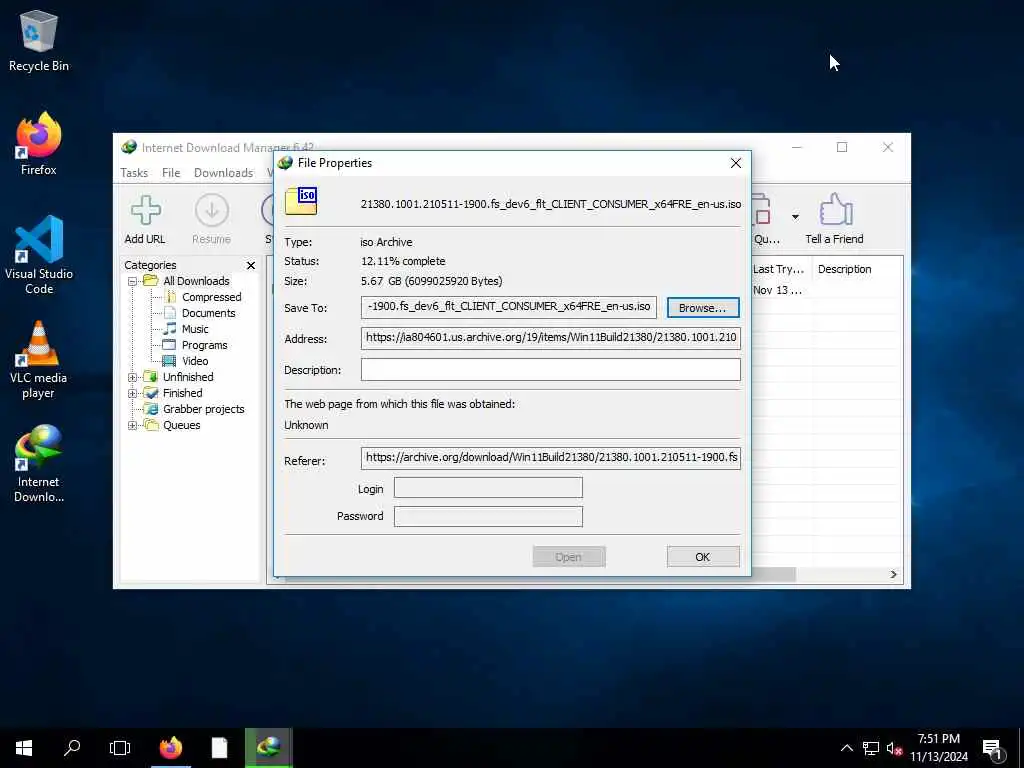Click the Compressed category folder icon
The height and width of the screenshot is (768, 1024).
170,296
